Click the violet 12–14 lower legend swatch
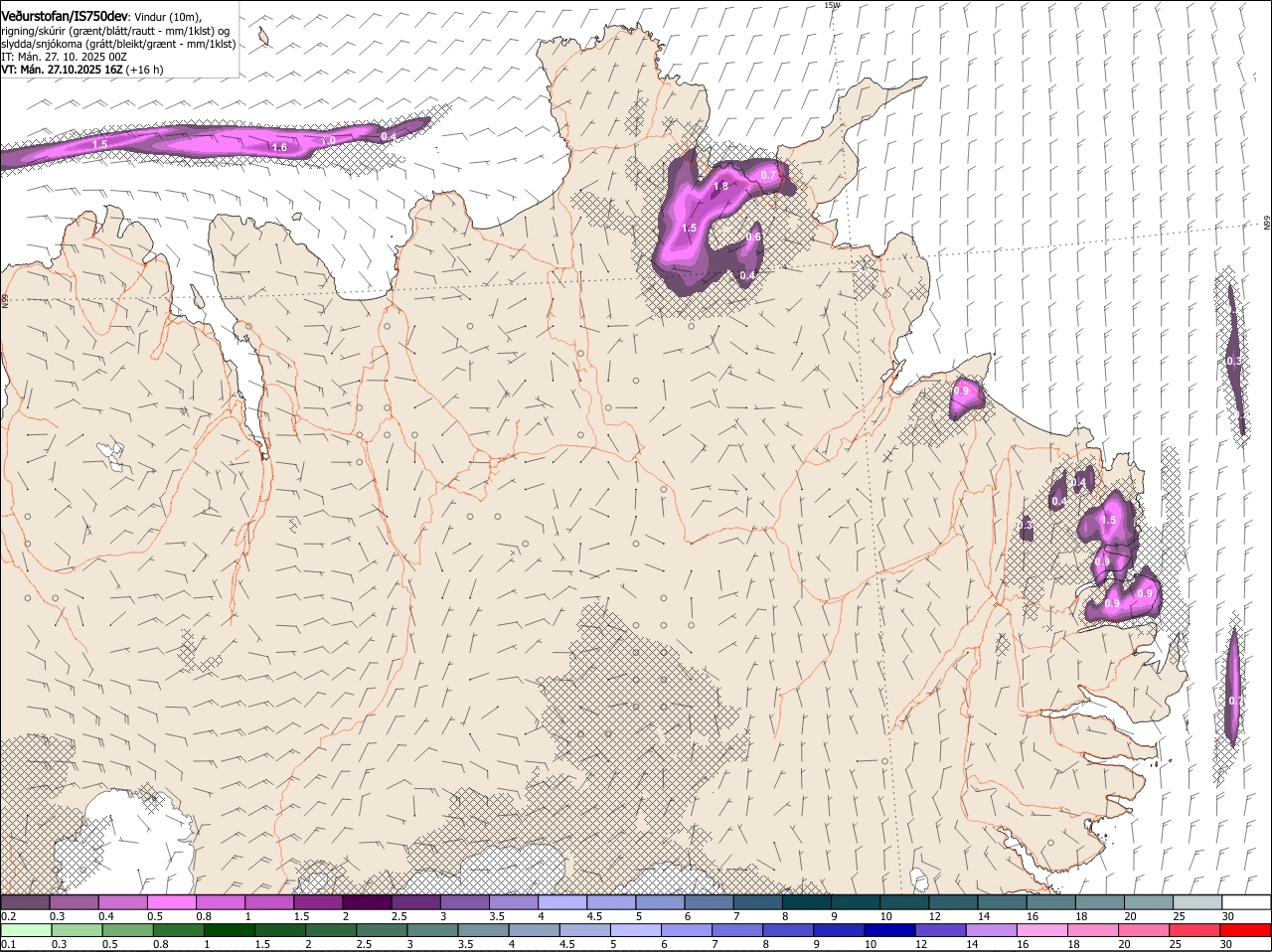This screenshot has height=952, width=1272. (x=942, y=930)
